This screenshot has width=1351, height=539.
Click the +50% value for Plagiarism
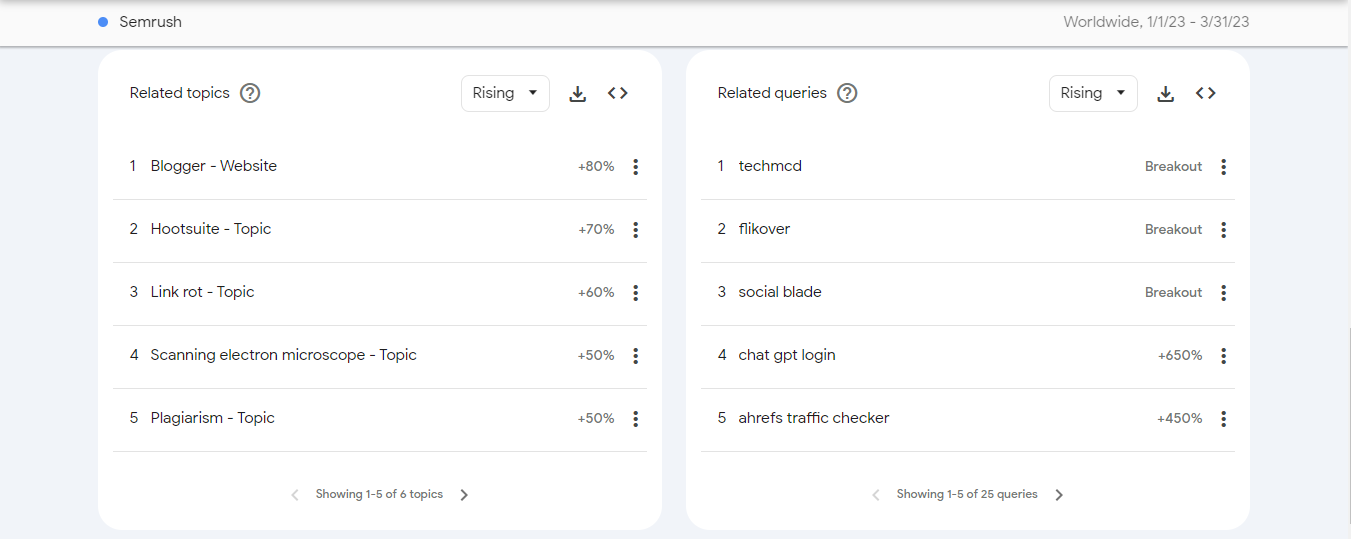click(596, 419)
